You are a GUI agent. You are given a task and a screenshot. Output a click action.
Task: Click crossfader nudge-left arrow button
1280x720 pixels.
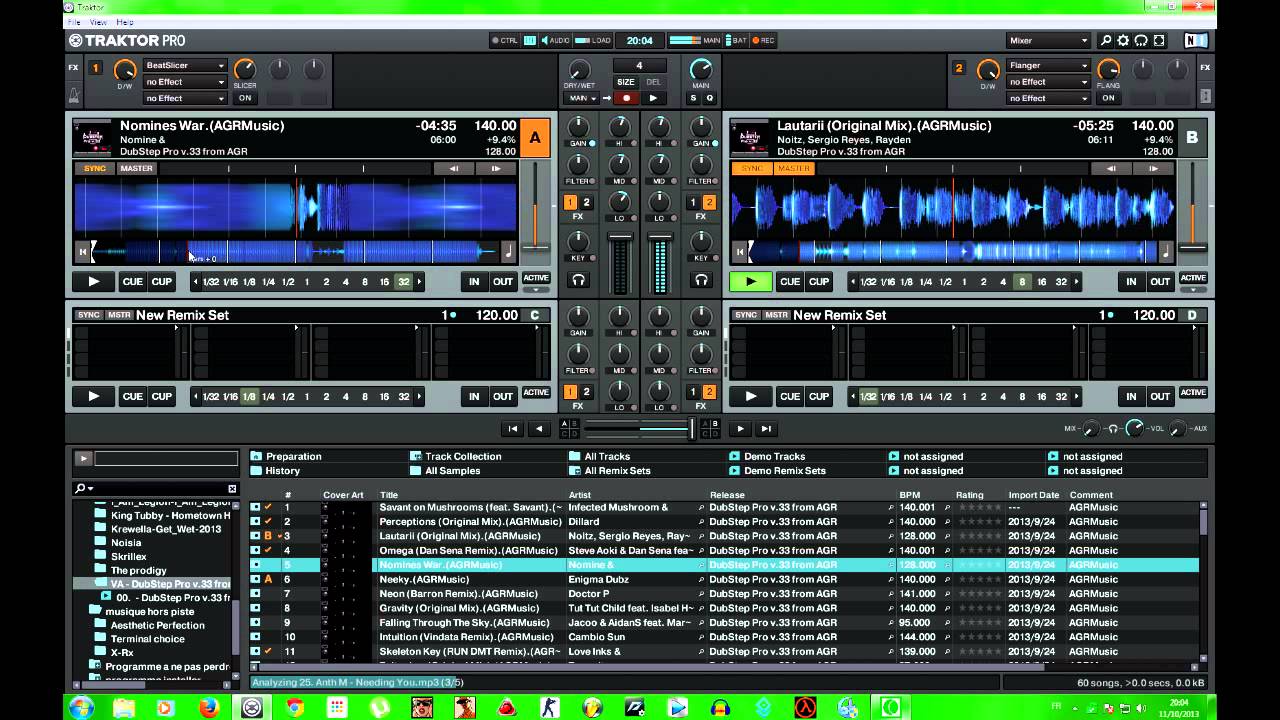click(539, 429)
